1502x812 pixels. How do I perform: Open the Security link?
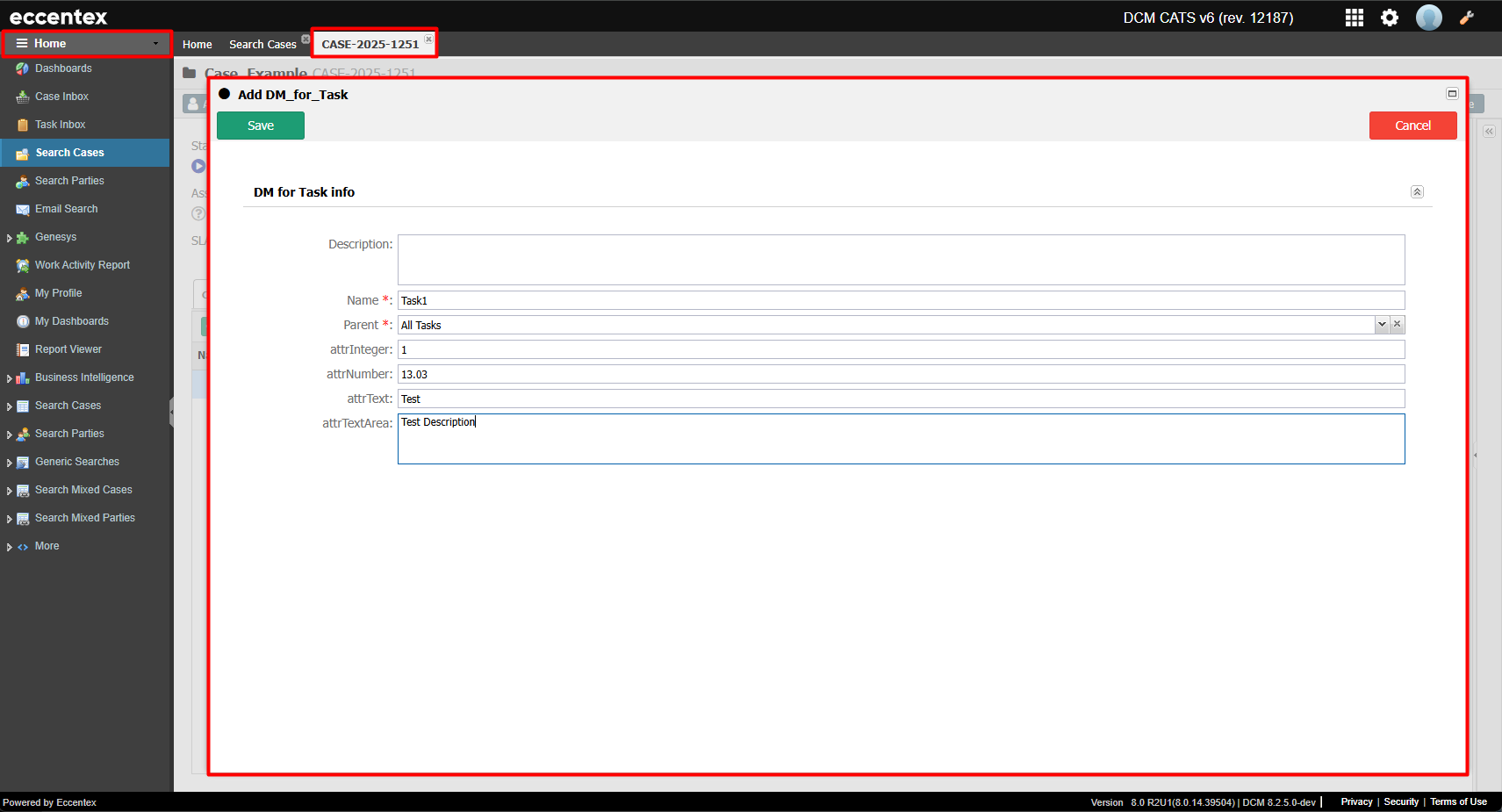[x=1401, y=801]
